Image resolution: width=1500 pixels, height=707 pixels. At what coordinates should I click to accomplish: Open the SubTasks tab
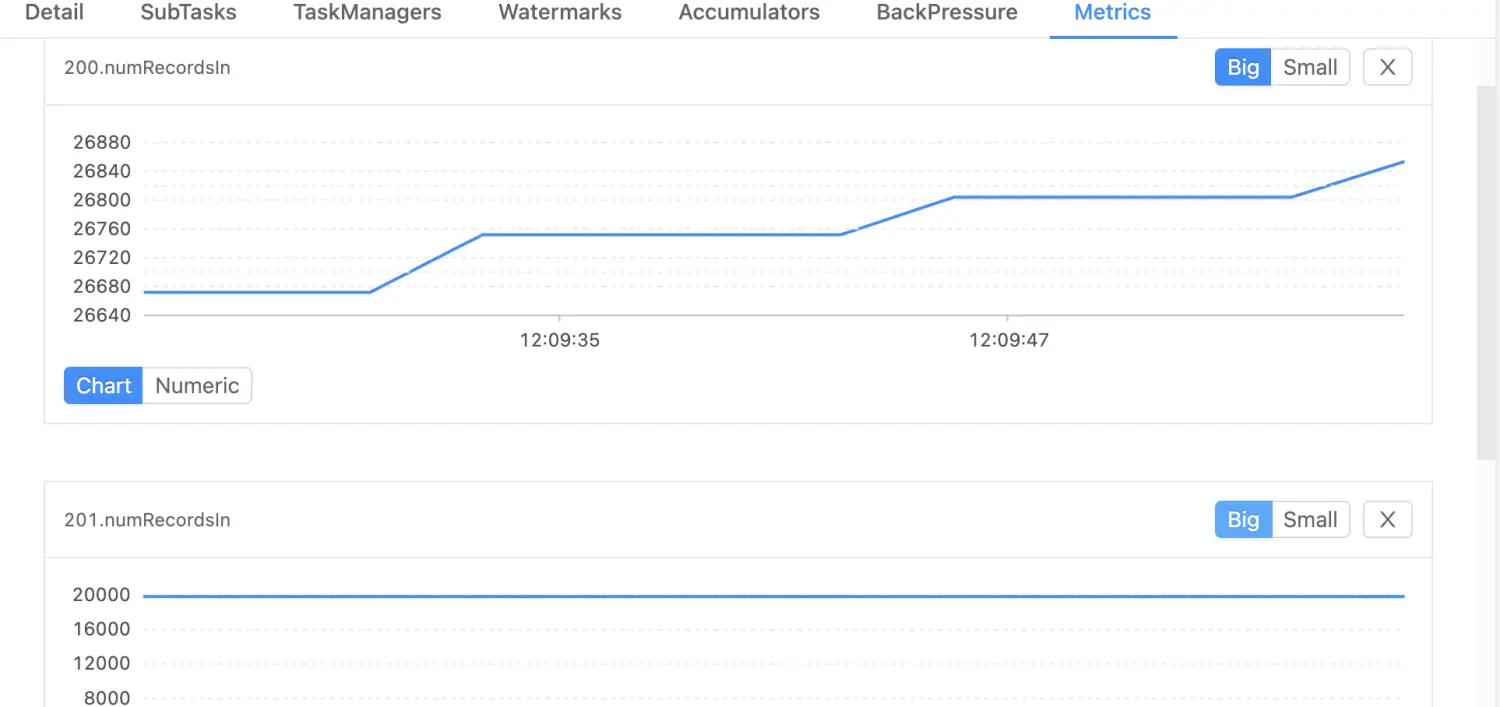(188, 13)
